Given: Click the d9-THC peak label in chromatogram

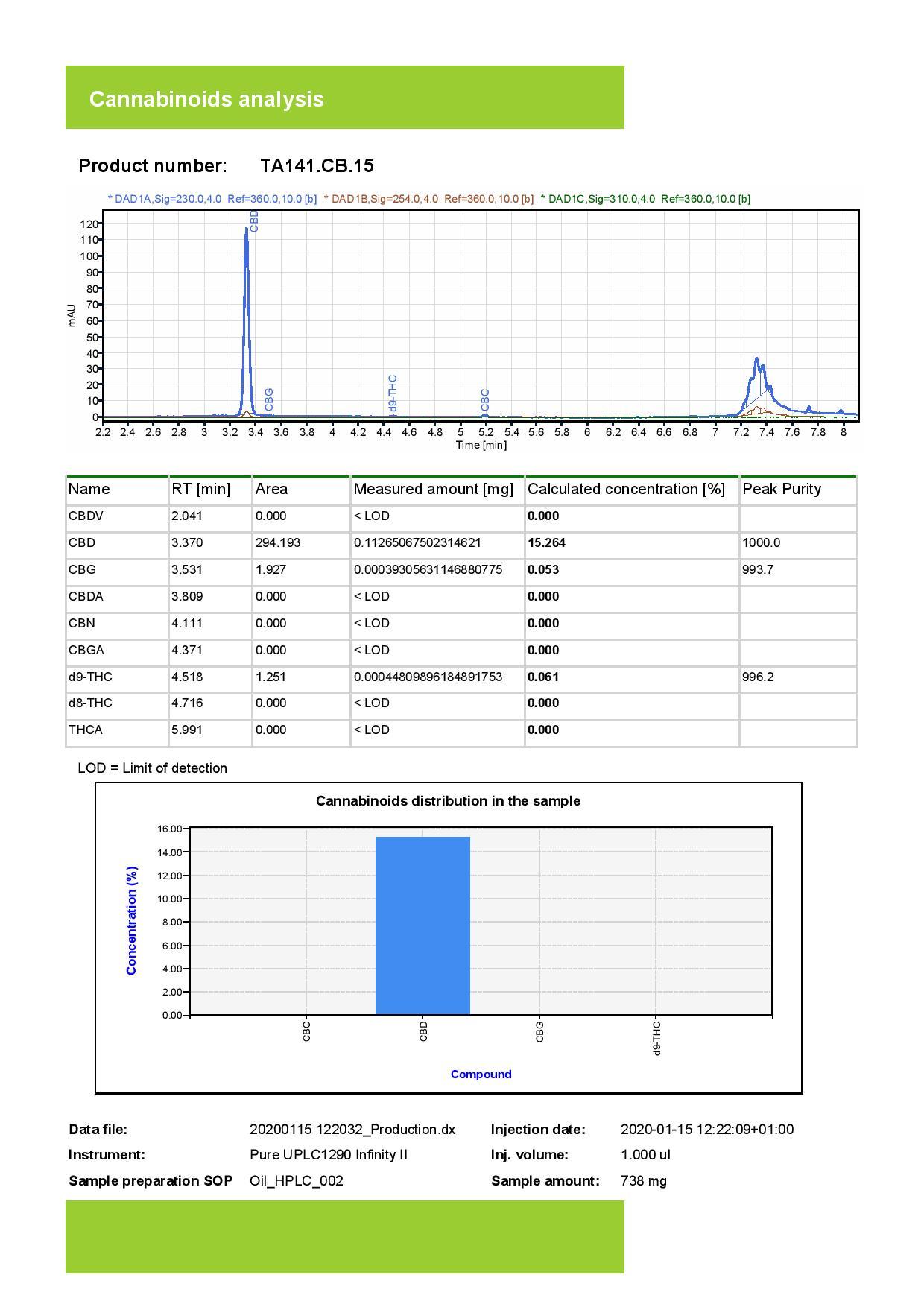Looking at the screenshot, I should click(x=393, y=393).
